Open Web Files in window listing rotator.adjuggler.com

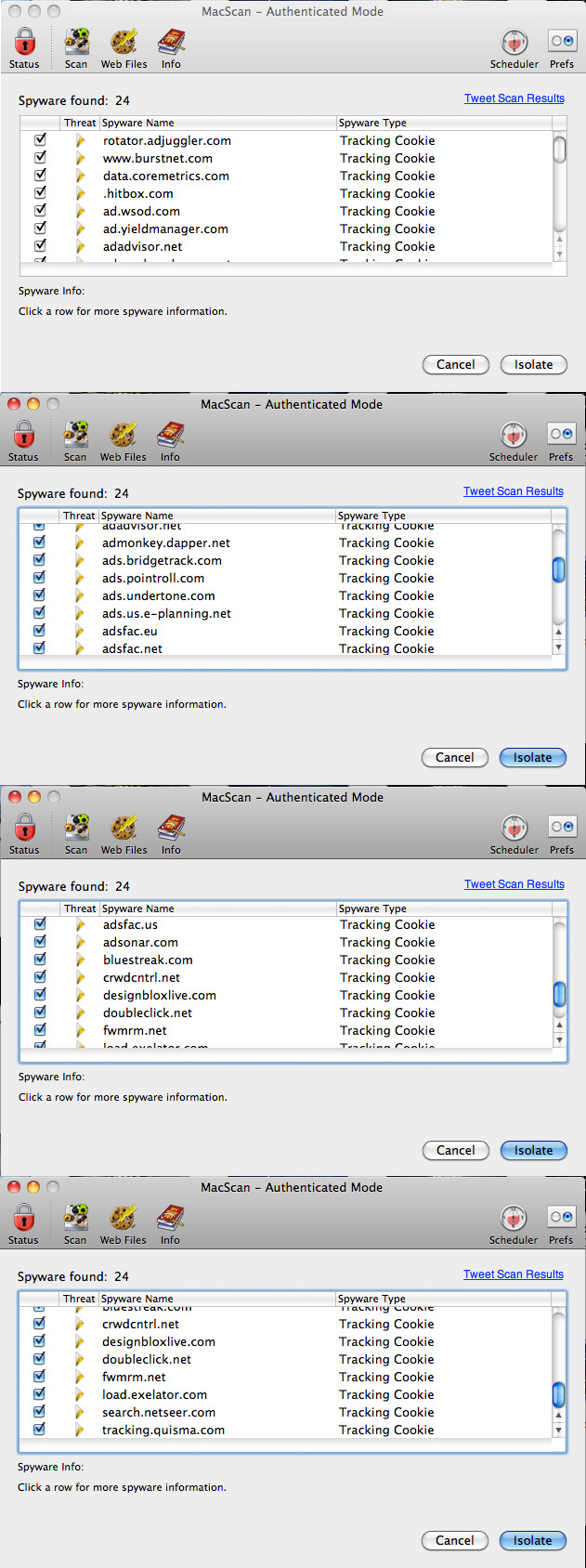pos(124,48)
